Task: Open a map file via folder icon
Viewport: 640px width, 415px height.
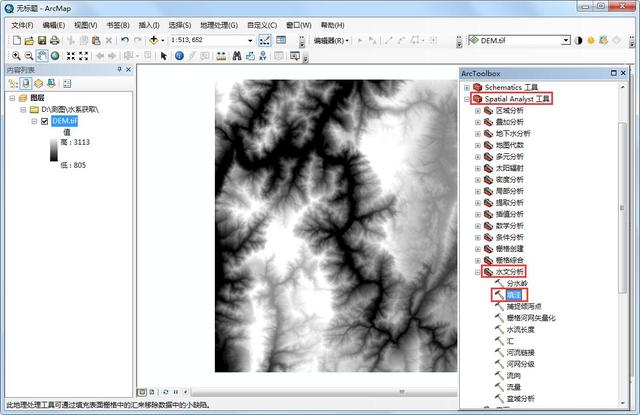Action: [29, 40]
